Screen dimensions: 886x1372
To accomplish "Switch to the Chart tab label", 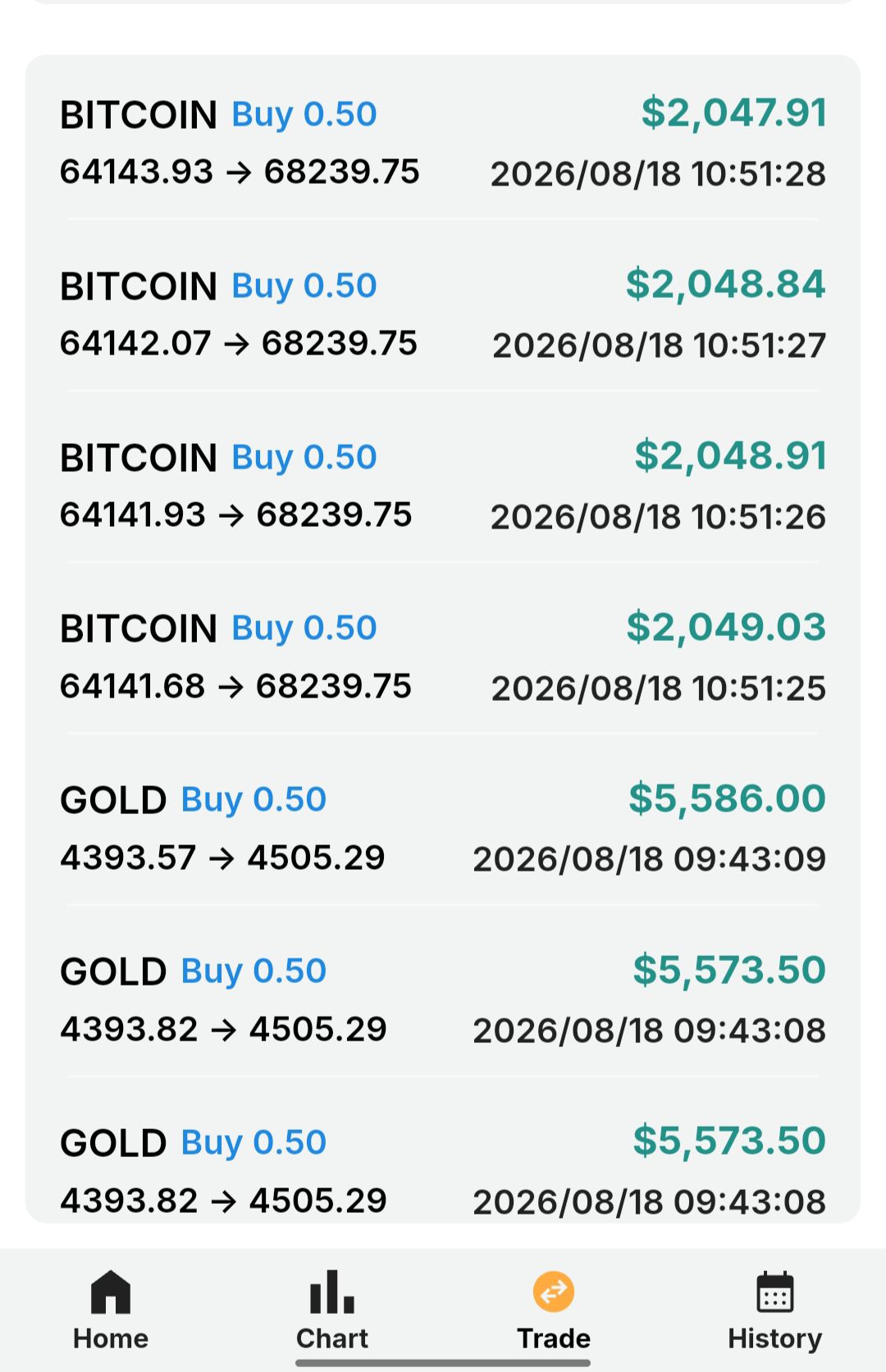I will pyautogui.click(x=332, y=1338).
